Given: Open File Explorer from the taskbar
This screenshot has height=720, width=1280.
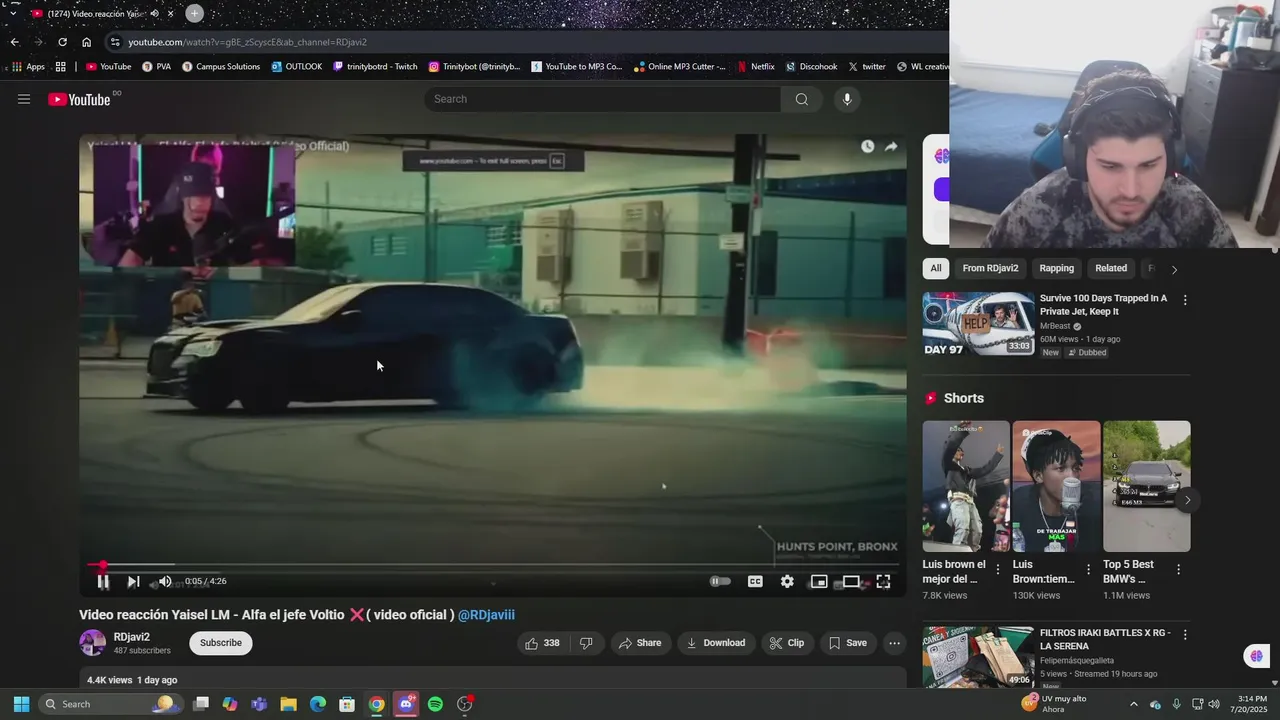Looking at the screenshot, I should [288, 704].
